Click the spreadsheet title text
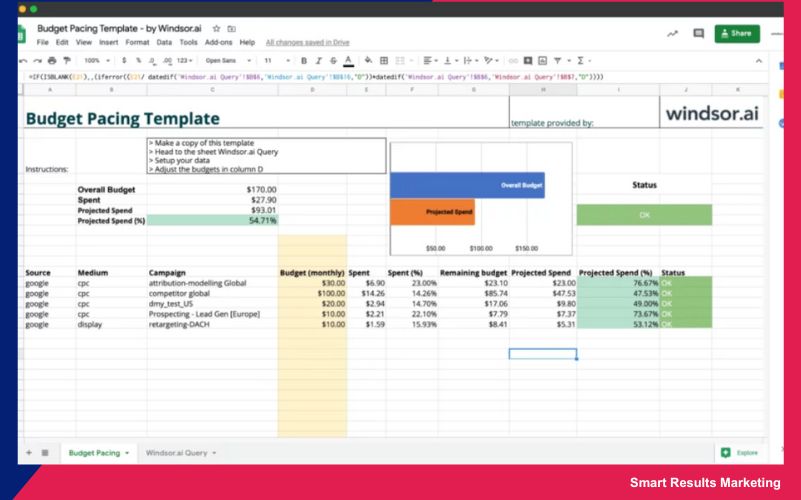Viewport: 801px width, 500px height. pyautogui.click(x=119, y=29)
